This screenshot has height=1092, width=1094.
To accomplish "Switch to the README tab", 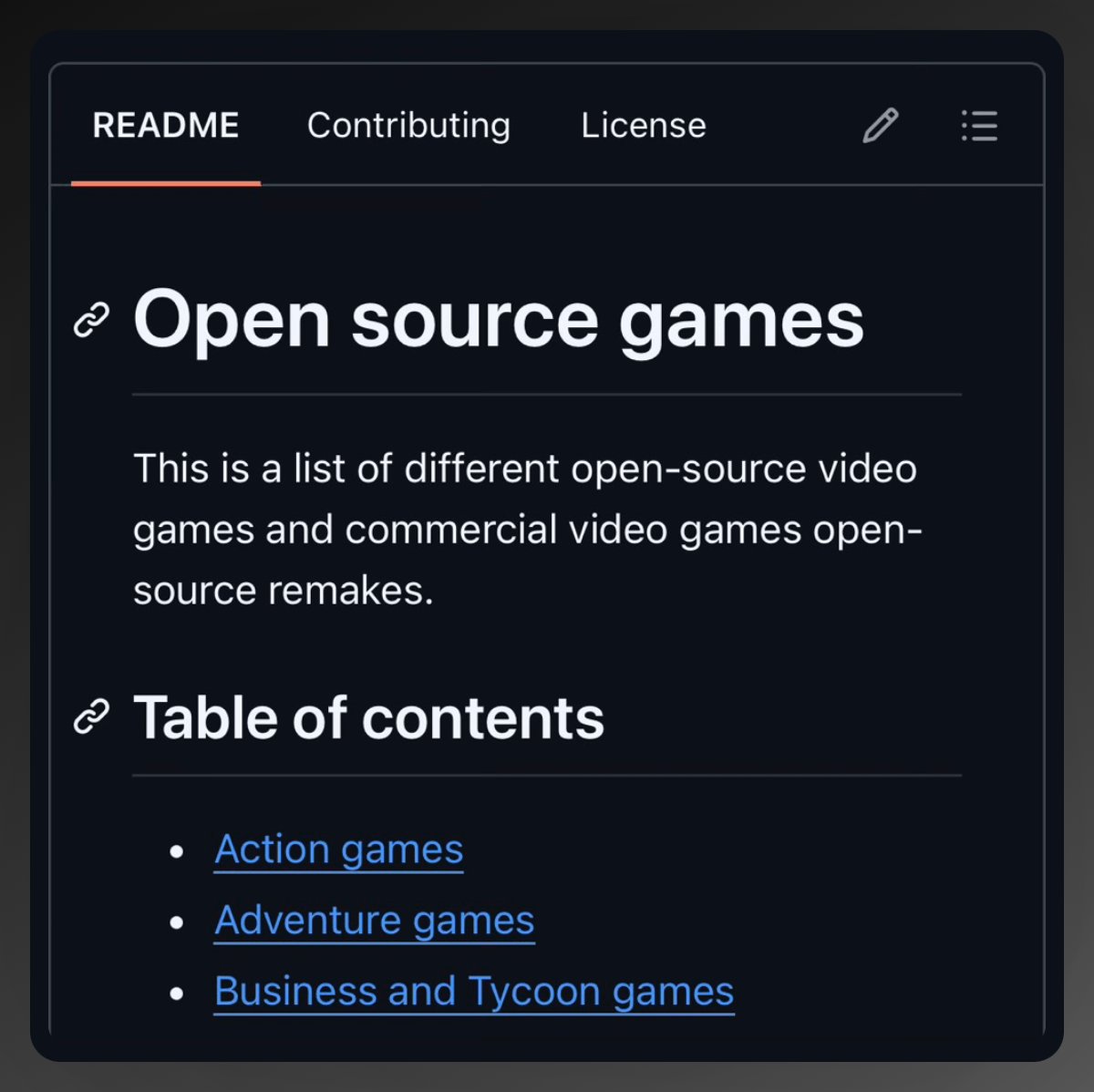I will 166,126.
